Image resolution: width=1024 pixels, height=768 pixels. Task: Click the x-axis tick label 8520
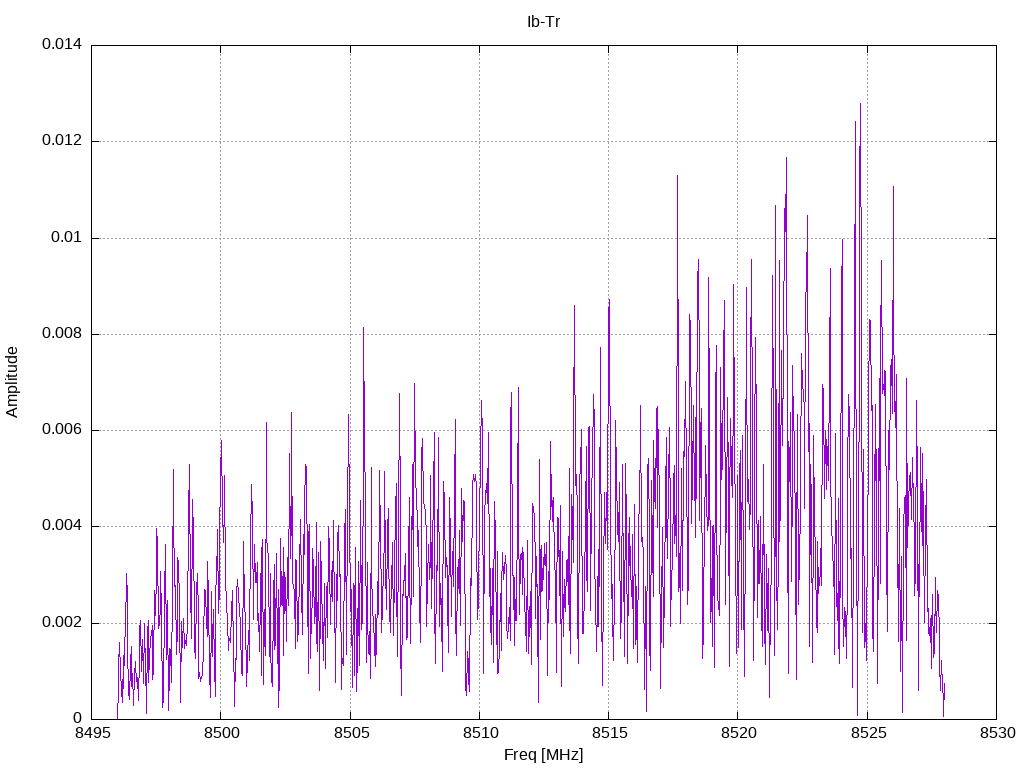click(738, 733)
